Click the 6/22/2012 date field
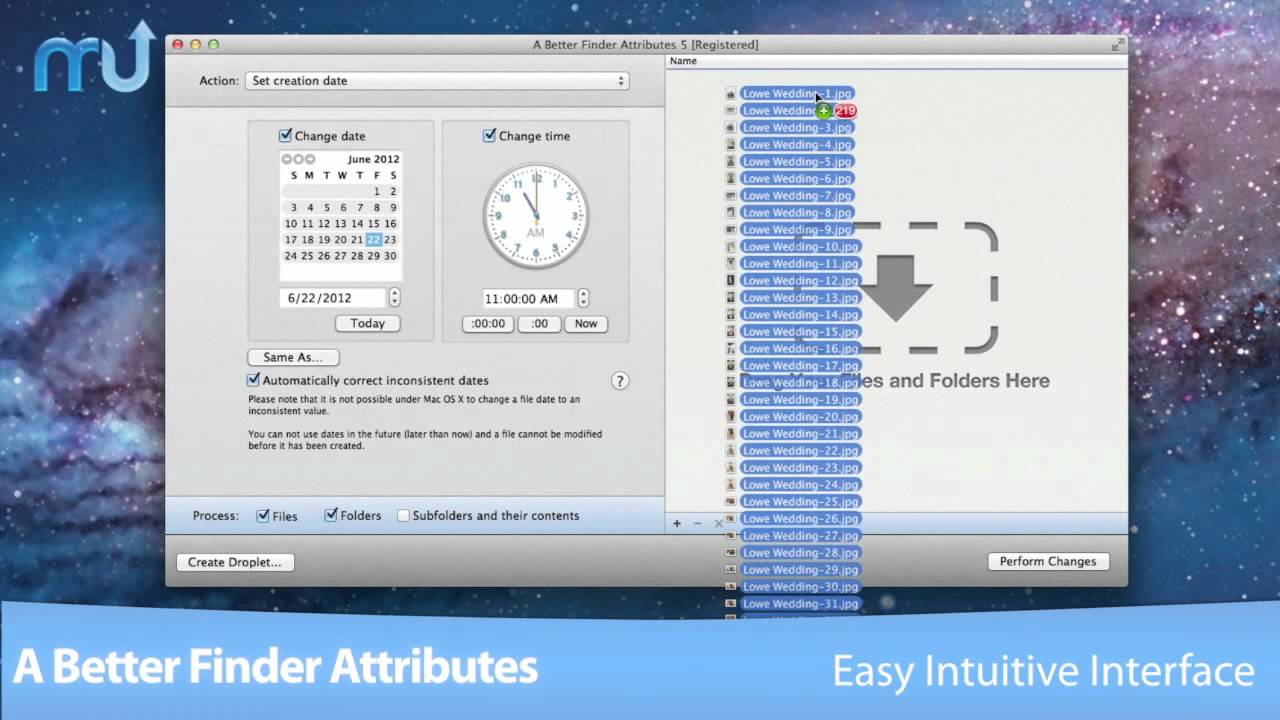1280x720 pixels. 332,298
